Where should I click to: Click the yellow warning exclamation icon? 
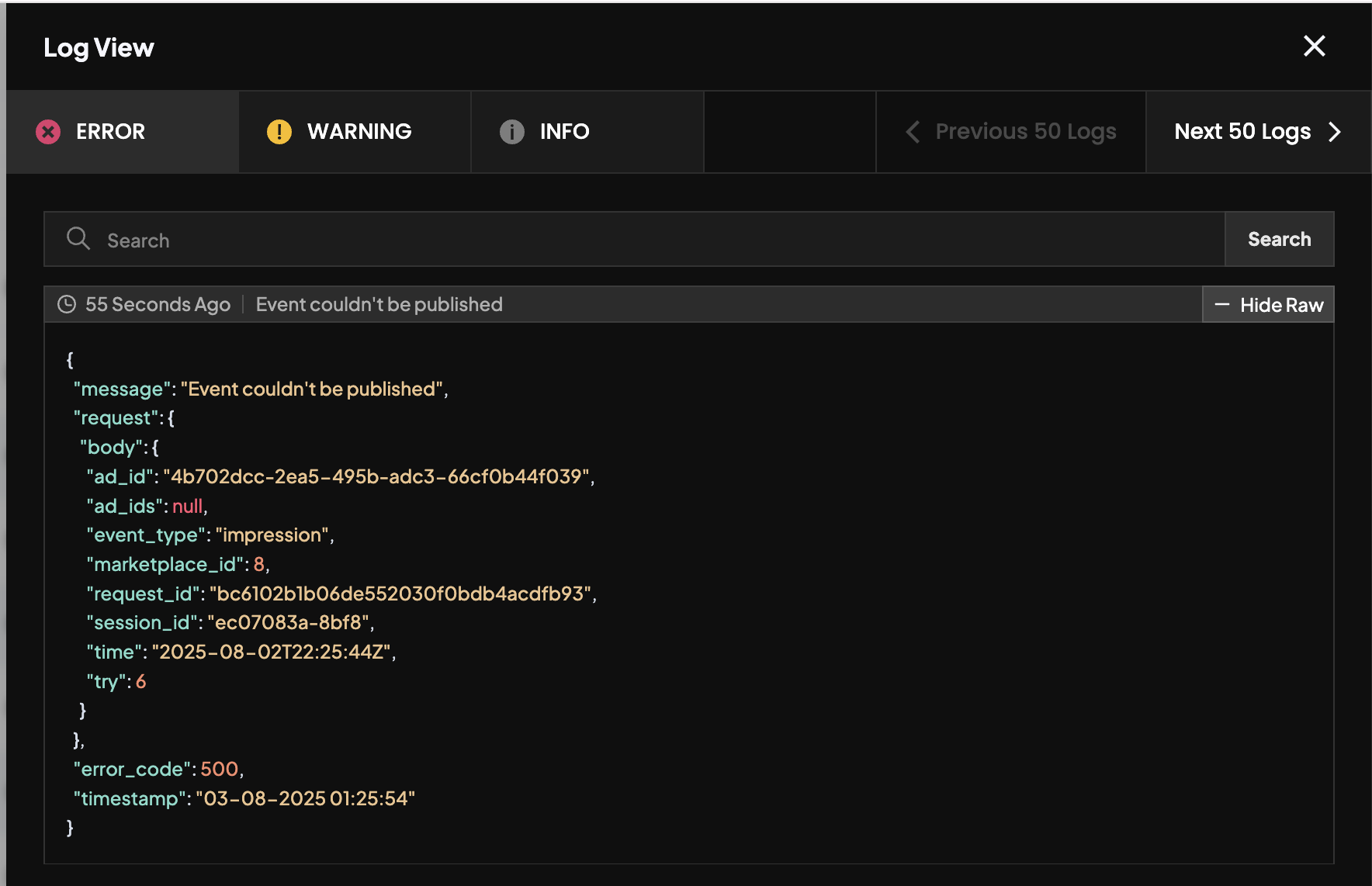point(279,132)
